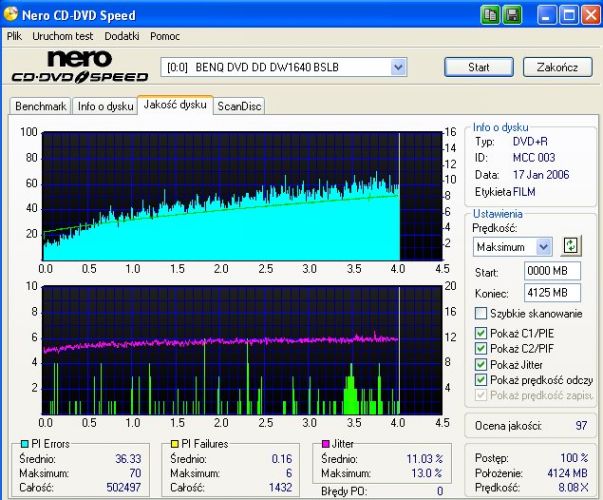
Task: Click the Nero disc icon in title bar
Action: coord(10,14)
